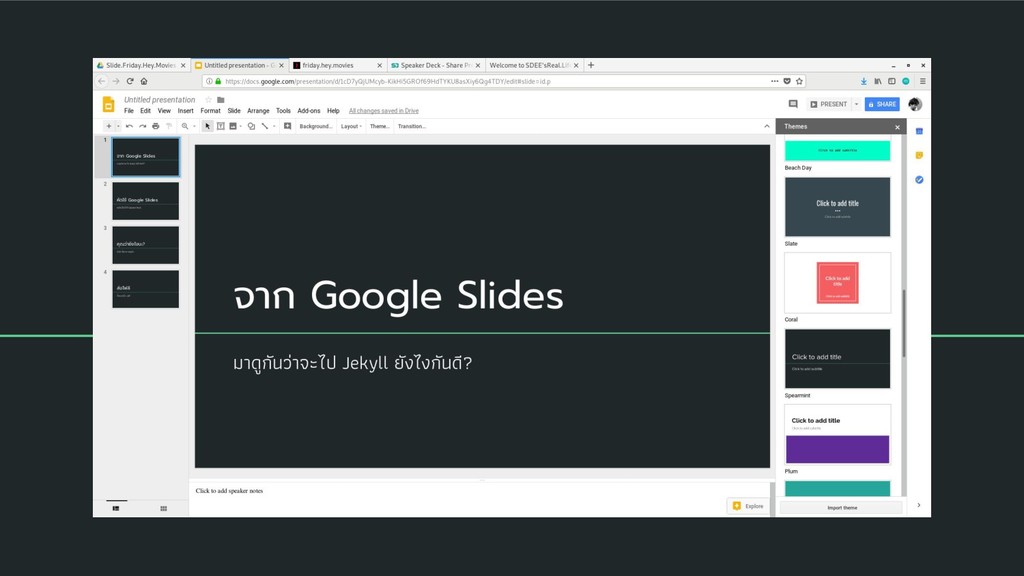This screenshot has height=576, width=1024.
Task: Click the Import theme button
Action: 842,507
